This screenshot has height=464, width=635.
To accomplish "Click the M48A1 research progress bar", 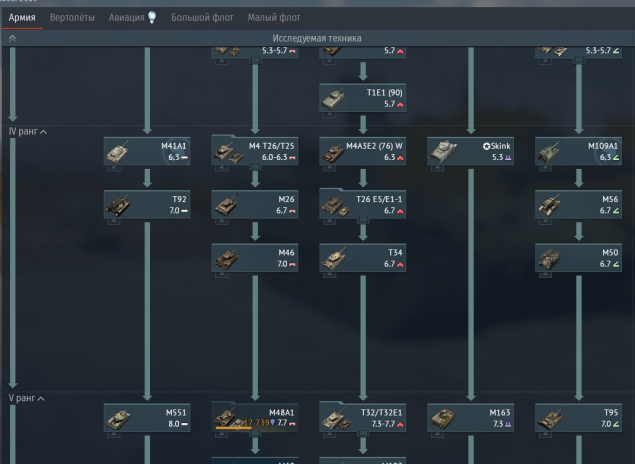I will (x=233, y=428).
